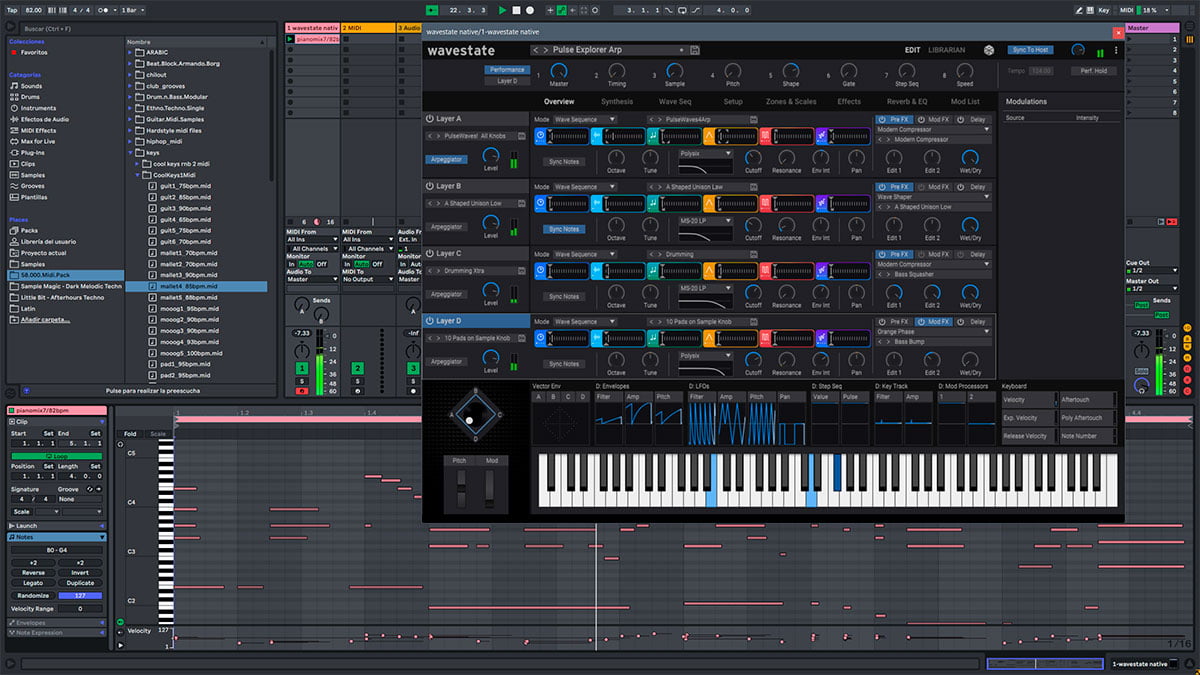The width and height of the screenshot is (1200, 675).
Task: Click the Tap tempo button
Action: tap(12, 10)
